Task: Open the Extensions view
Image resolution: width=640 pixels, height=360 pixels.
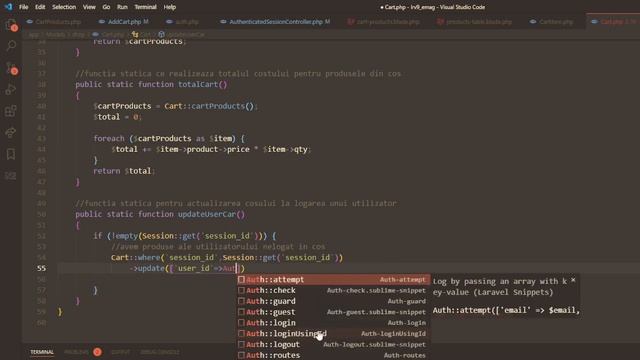Action: (x=11, y=111)
